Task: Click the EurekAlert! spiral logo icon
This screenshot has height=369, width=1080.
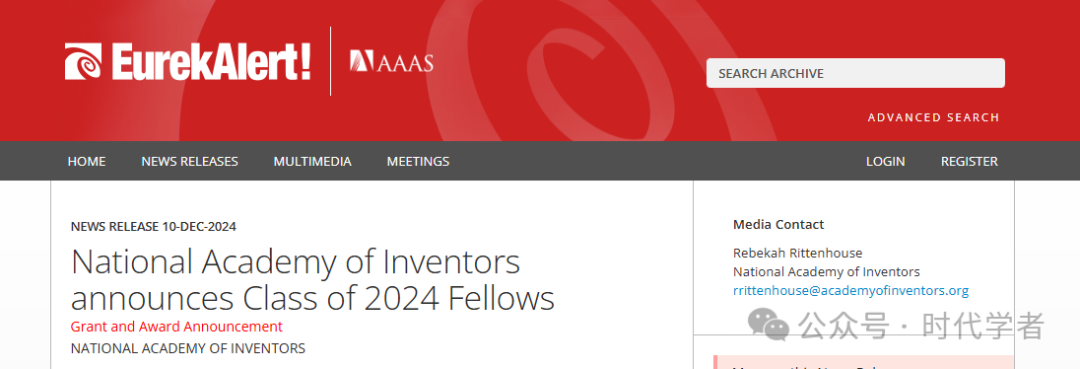Action: pos(83,61)
